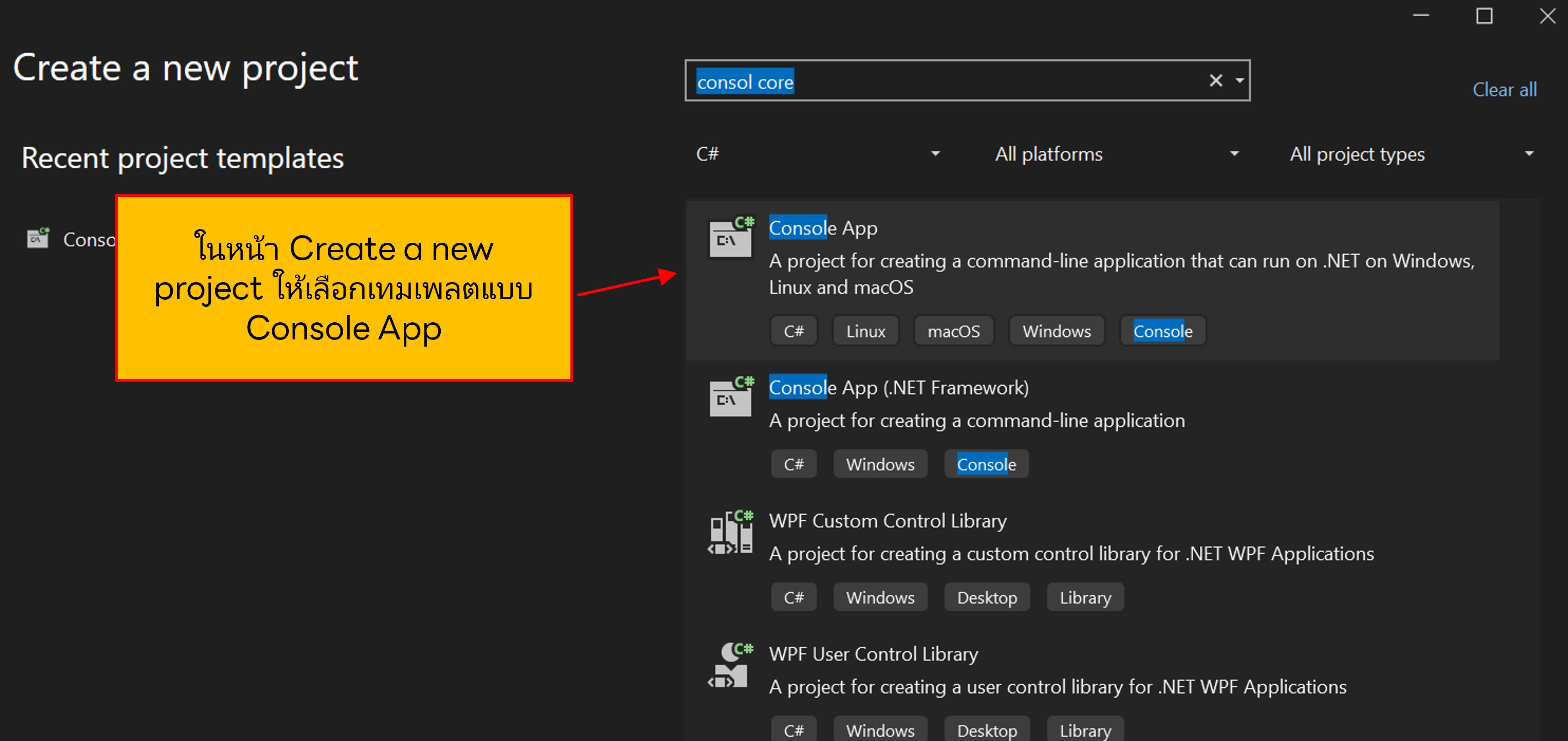The height and width of the screenshot is (741, 1568).
Task: Open the All project types dropdown
Action: click(x=1412, y=154)
